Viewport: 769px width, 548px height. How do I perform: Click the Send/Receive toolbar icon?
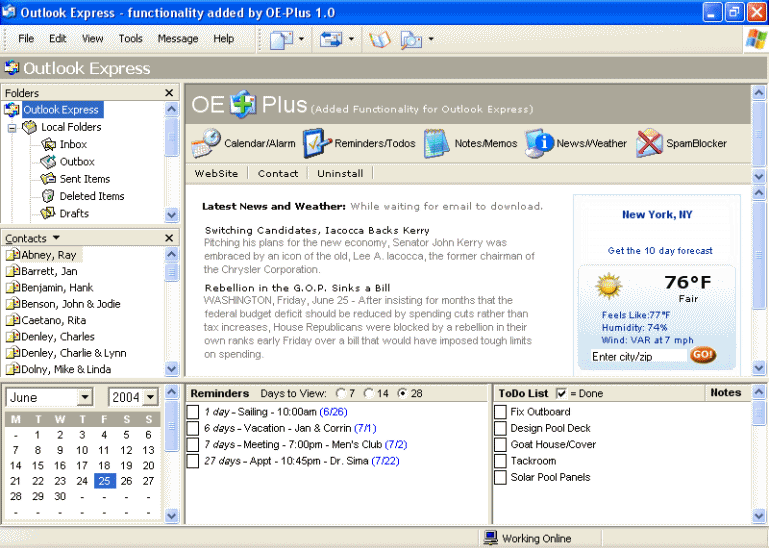331,39
